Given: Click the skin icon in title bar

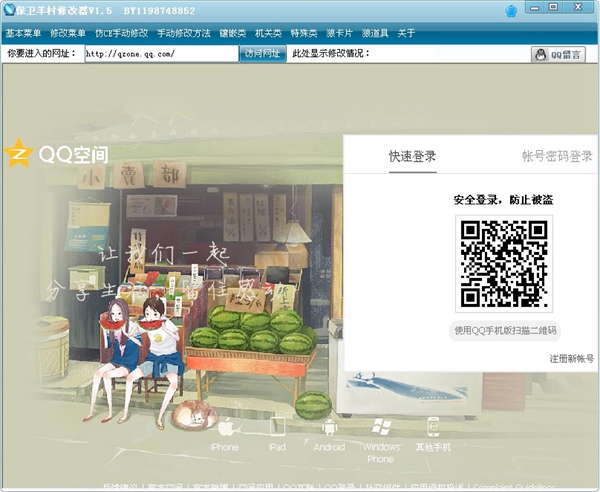Looking at the screenshot, I should click(511, 11).
